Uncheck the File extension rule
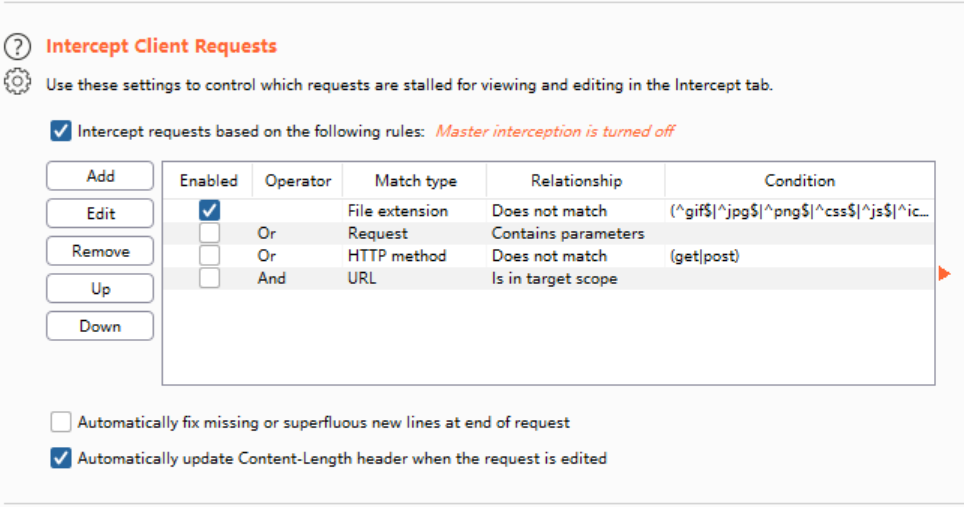The width and height of the screenshot is (964, 507). coord(209,211)
